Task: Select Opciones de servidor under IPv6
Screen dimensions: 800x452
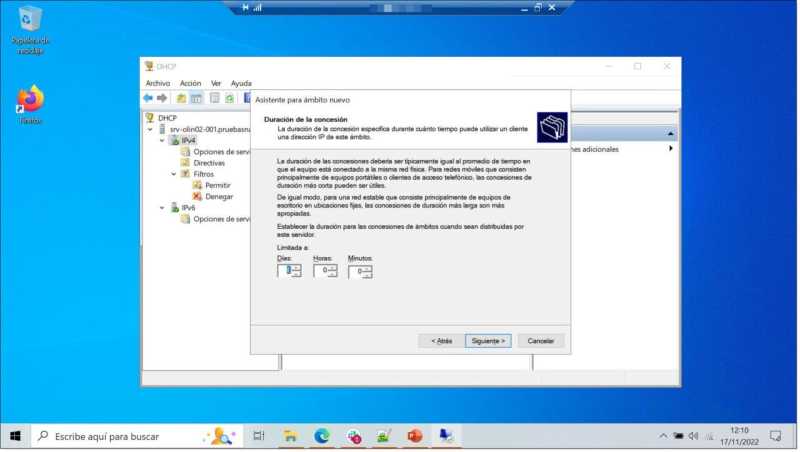Action: pyautogui.click(x=221, y=219)
